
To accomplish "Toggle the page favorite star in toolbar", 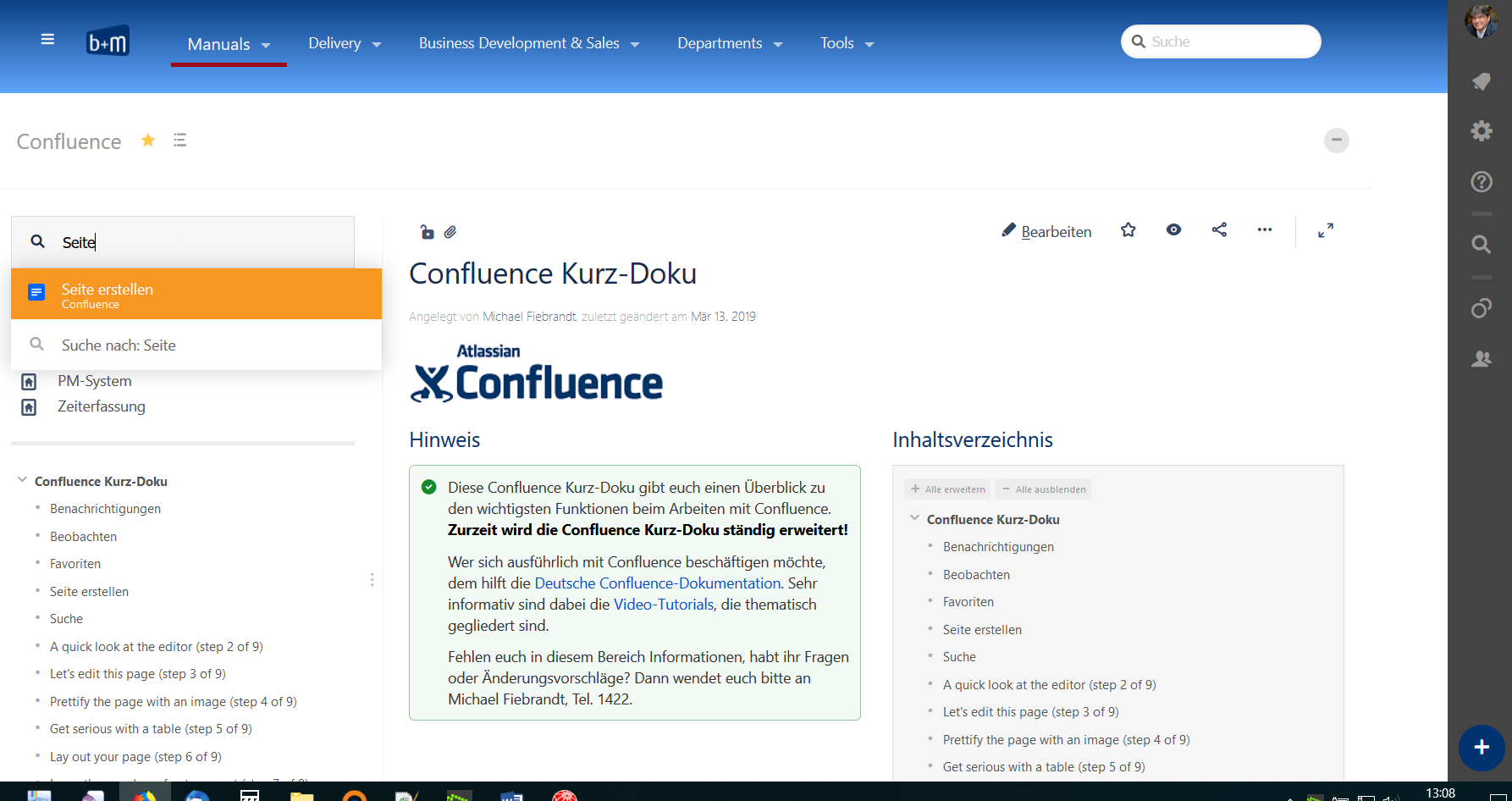I will 1128,229.
